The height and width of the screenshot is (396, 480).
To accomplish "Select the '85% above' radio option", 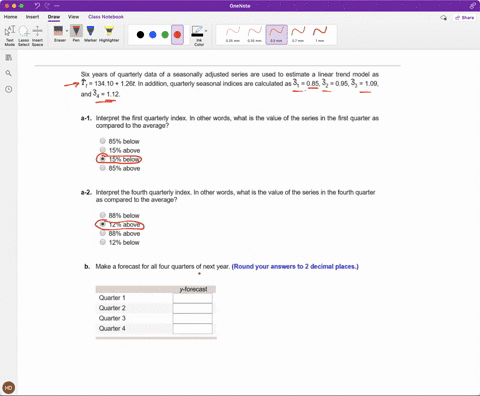I will coord(103,168).
